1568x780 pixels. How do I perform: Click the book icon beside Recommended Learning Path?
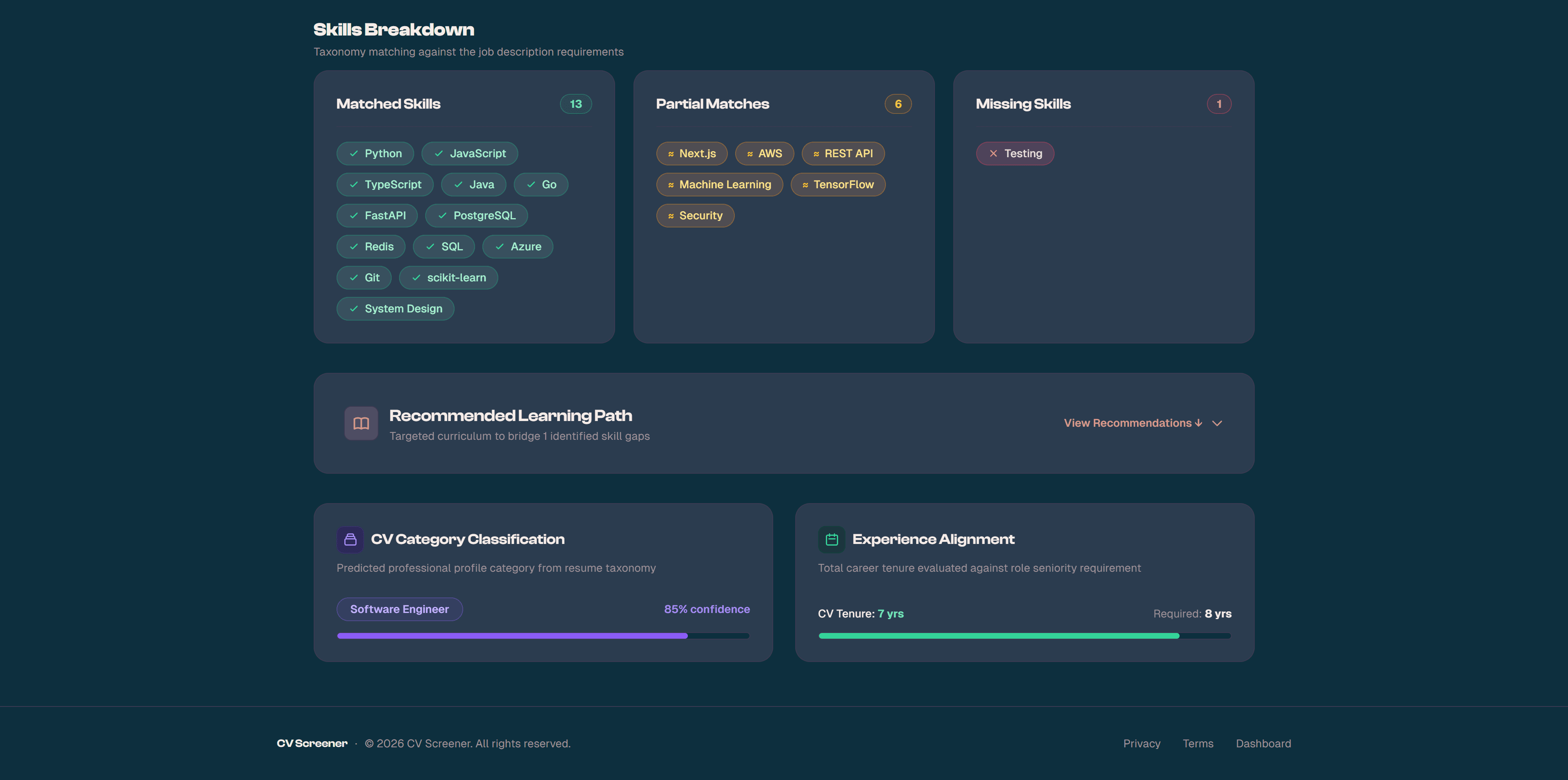(361, 423)
